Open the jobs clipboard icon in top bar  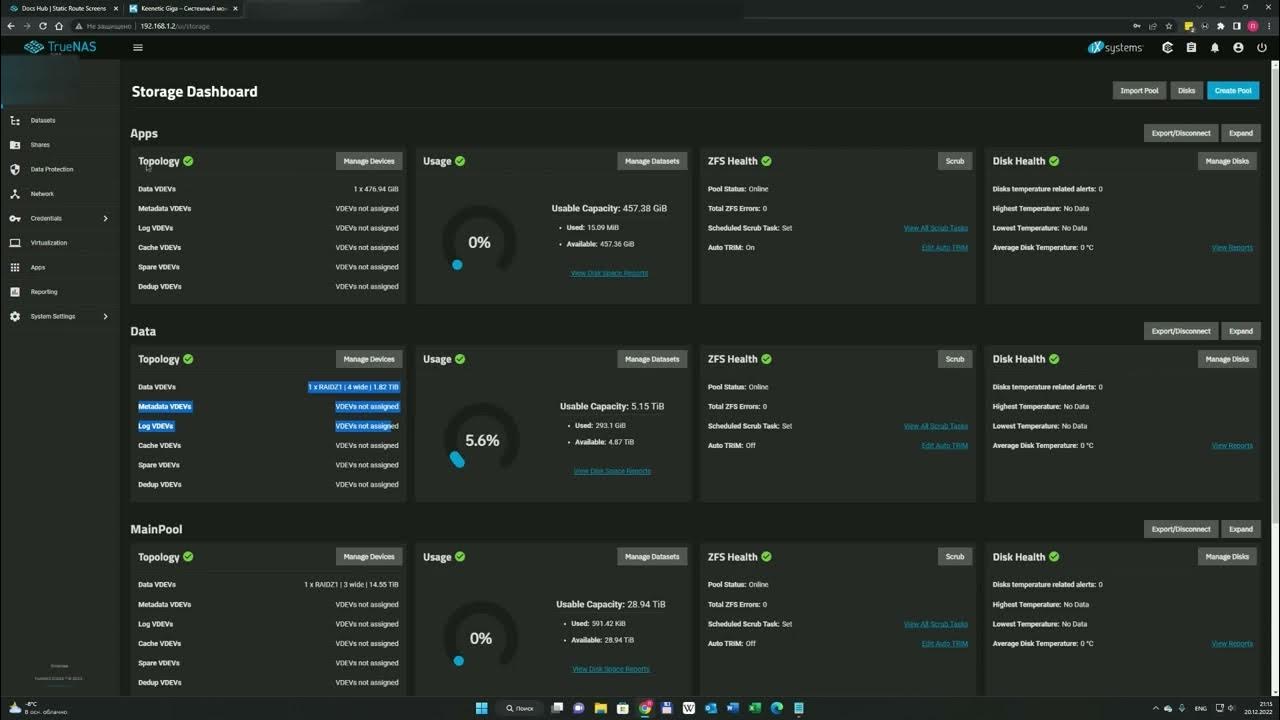click(x=1191, y=47)
